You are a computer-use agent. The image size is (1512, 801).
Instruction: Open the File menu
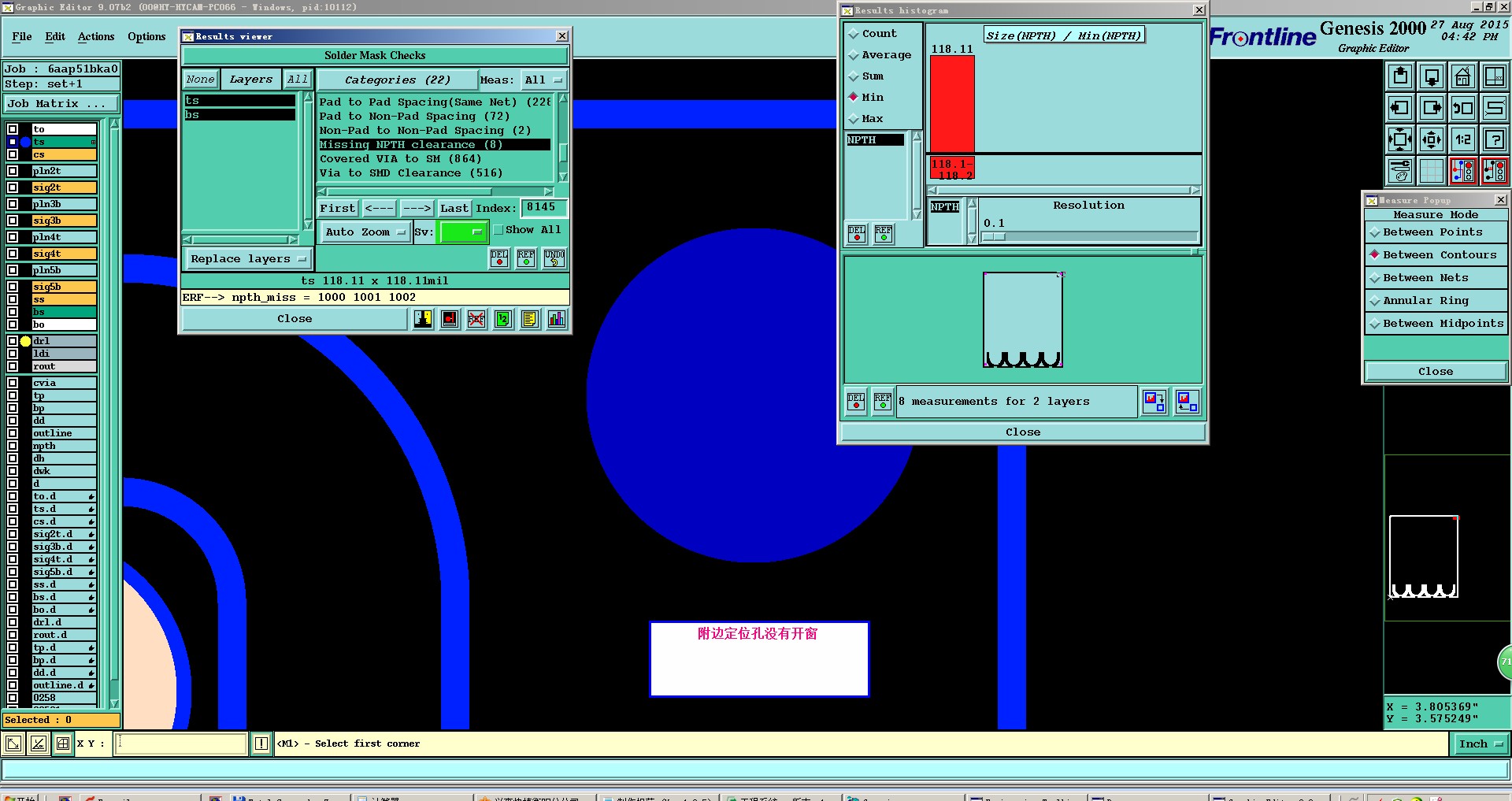(22, 37)
